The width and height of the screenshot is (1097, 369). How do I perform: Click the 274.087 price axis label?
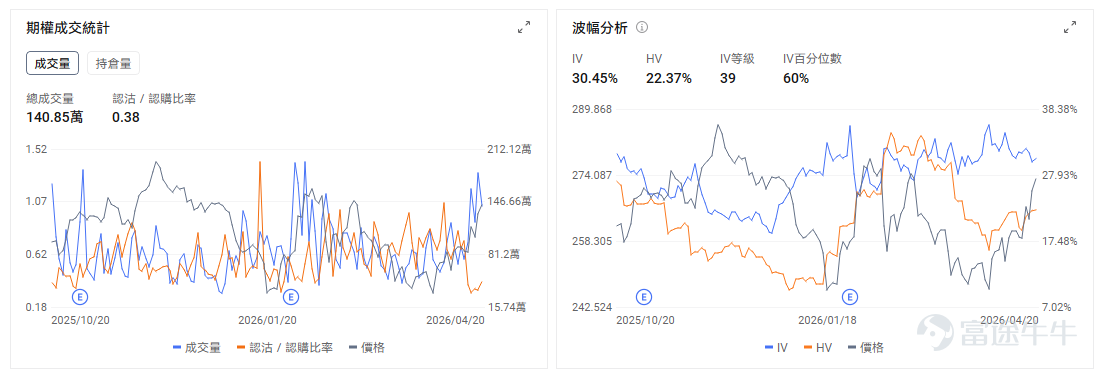592,175
